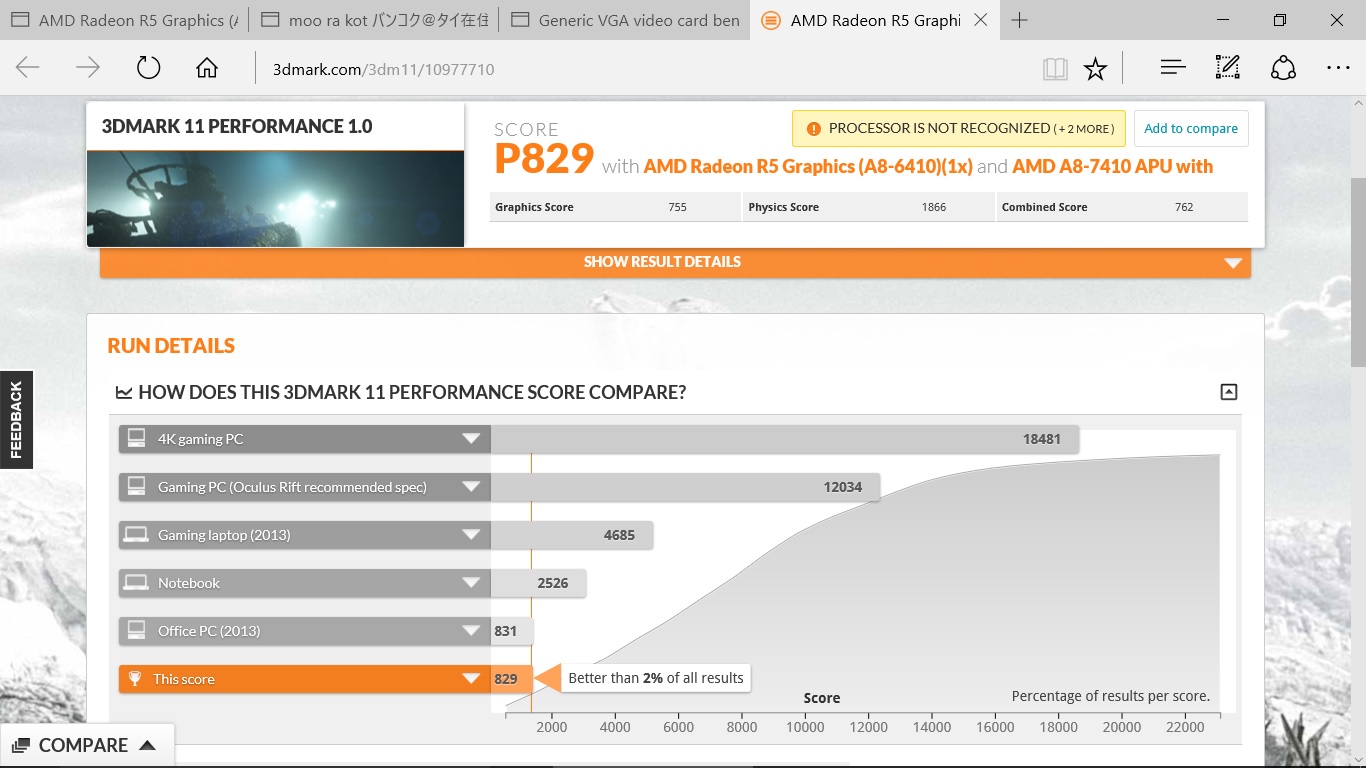Click AMD Radeon R5 Graphics link
The width and height of the screenshot is (1366, 768).
click(x=807, y=166)
